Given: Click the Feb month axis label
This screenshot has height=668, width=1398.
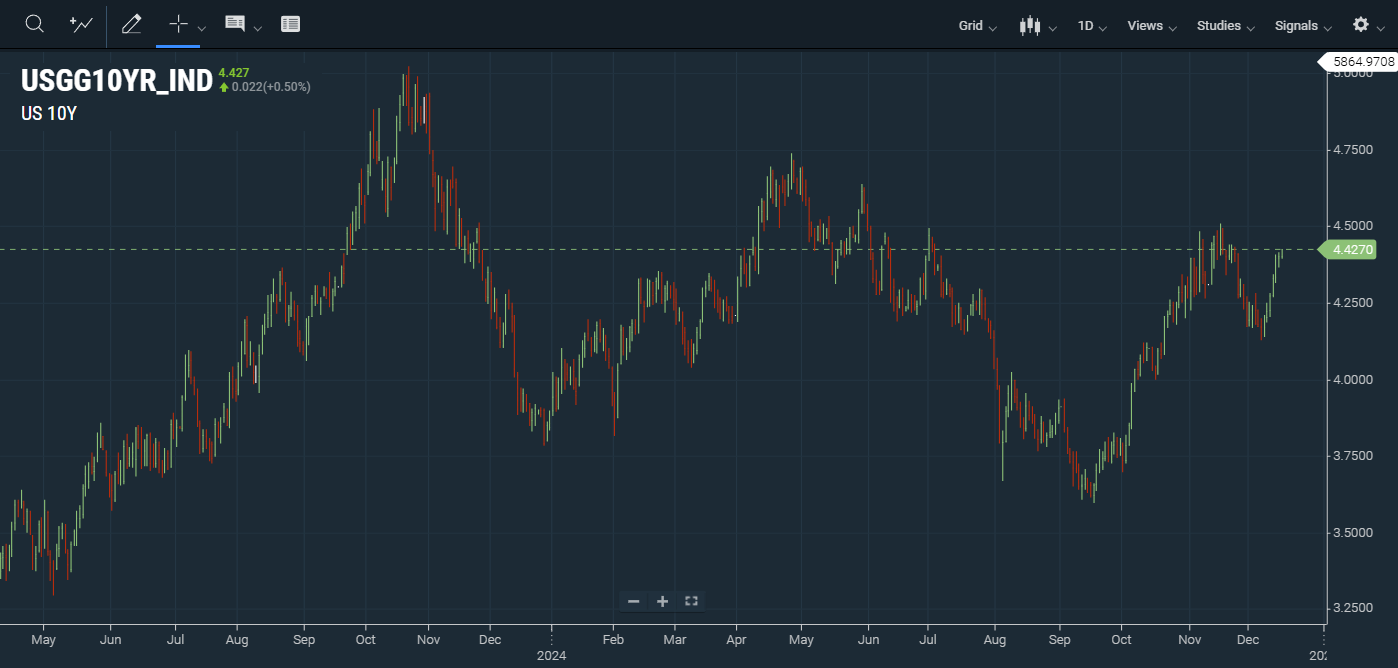Looking at the screenshot, I should (x=613, y=639).
